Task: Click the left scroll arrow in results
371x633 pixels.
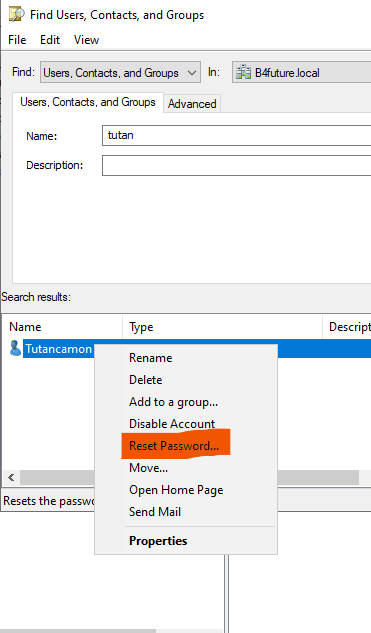Action: click(x=11, y=478)
